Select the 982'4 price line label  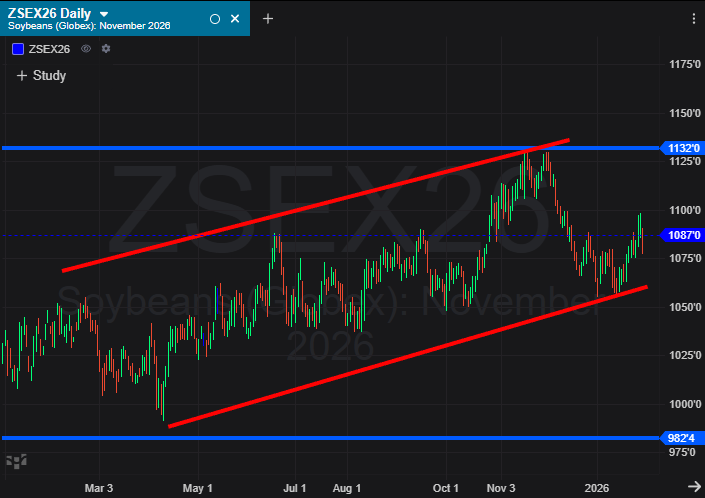coord(683,438)
